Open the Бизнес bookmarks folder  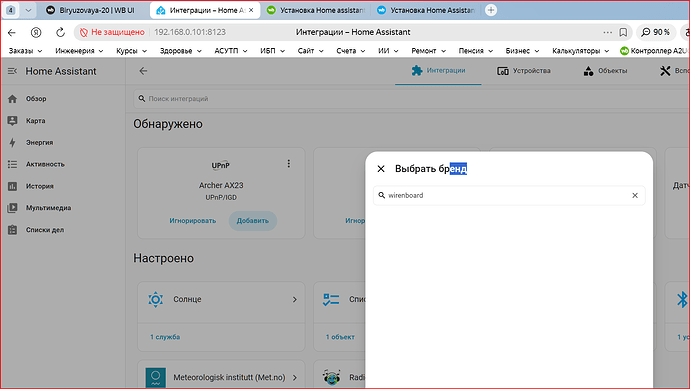pyautogui.click(x=522, y=51)
